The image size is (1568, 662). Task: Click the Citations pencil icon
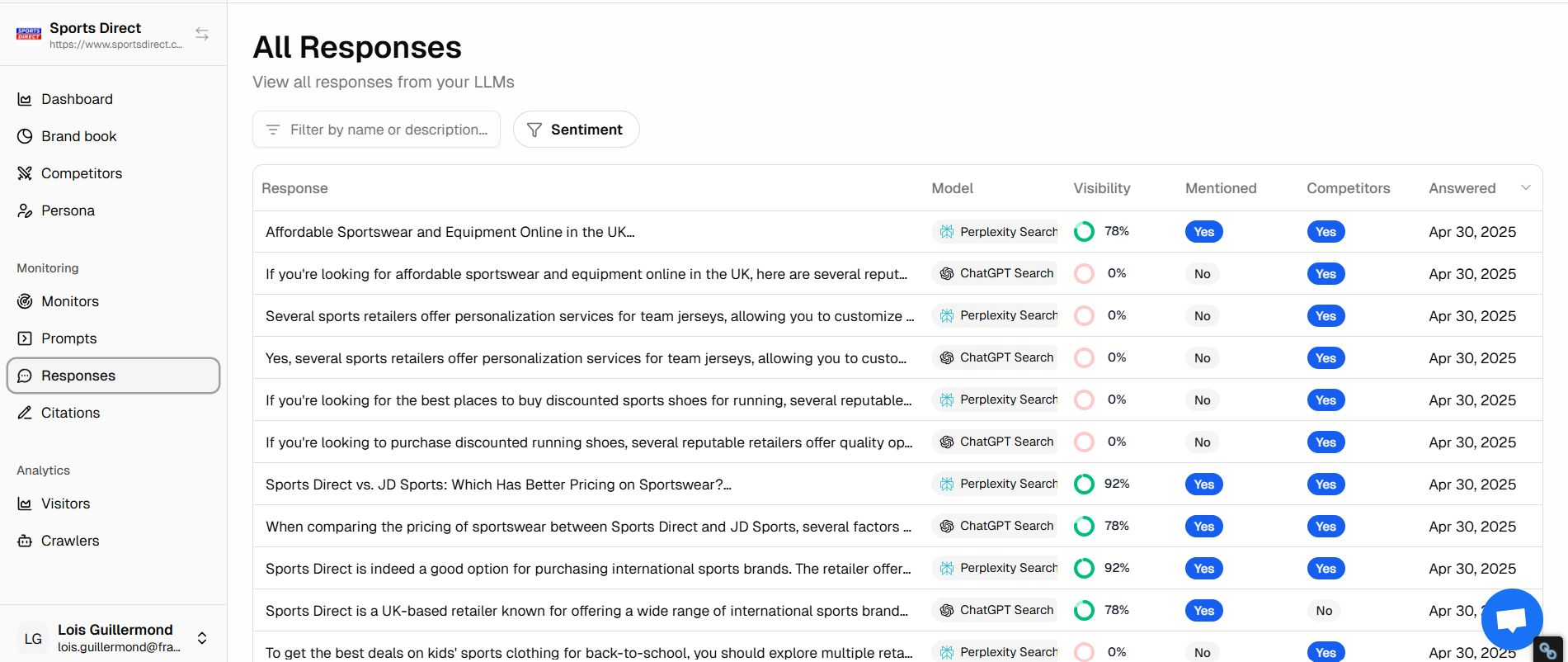pos(25,413)
